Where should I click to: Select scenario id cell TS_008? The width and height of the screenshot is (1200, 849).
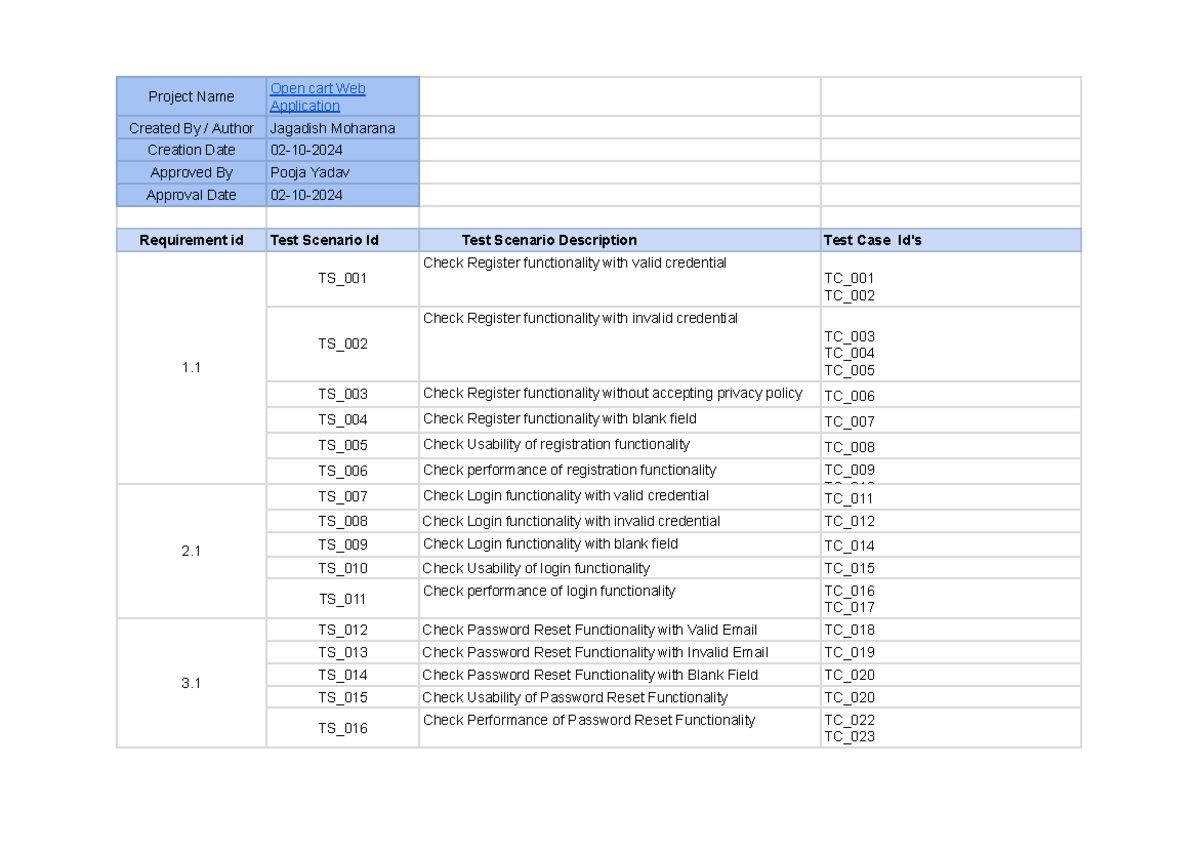pos(342,521)
